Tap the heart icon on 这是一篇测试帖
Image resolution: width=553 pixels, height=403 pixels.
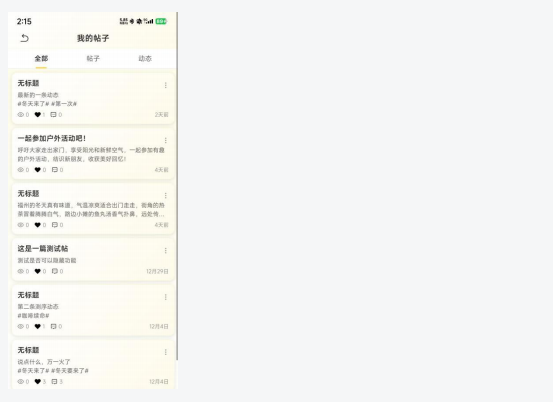[x=37, y=271]
